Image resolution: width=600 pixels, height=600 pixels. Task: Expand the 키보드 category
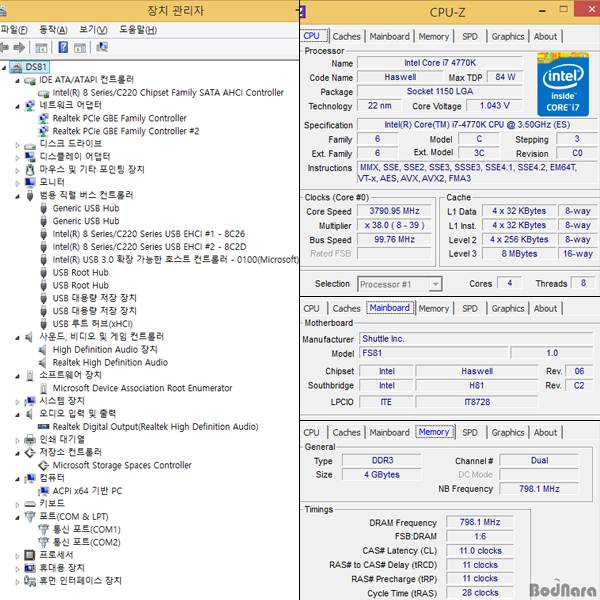(x=17, y=504)
